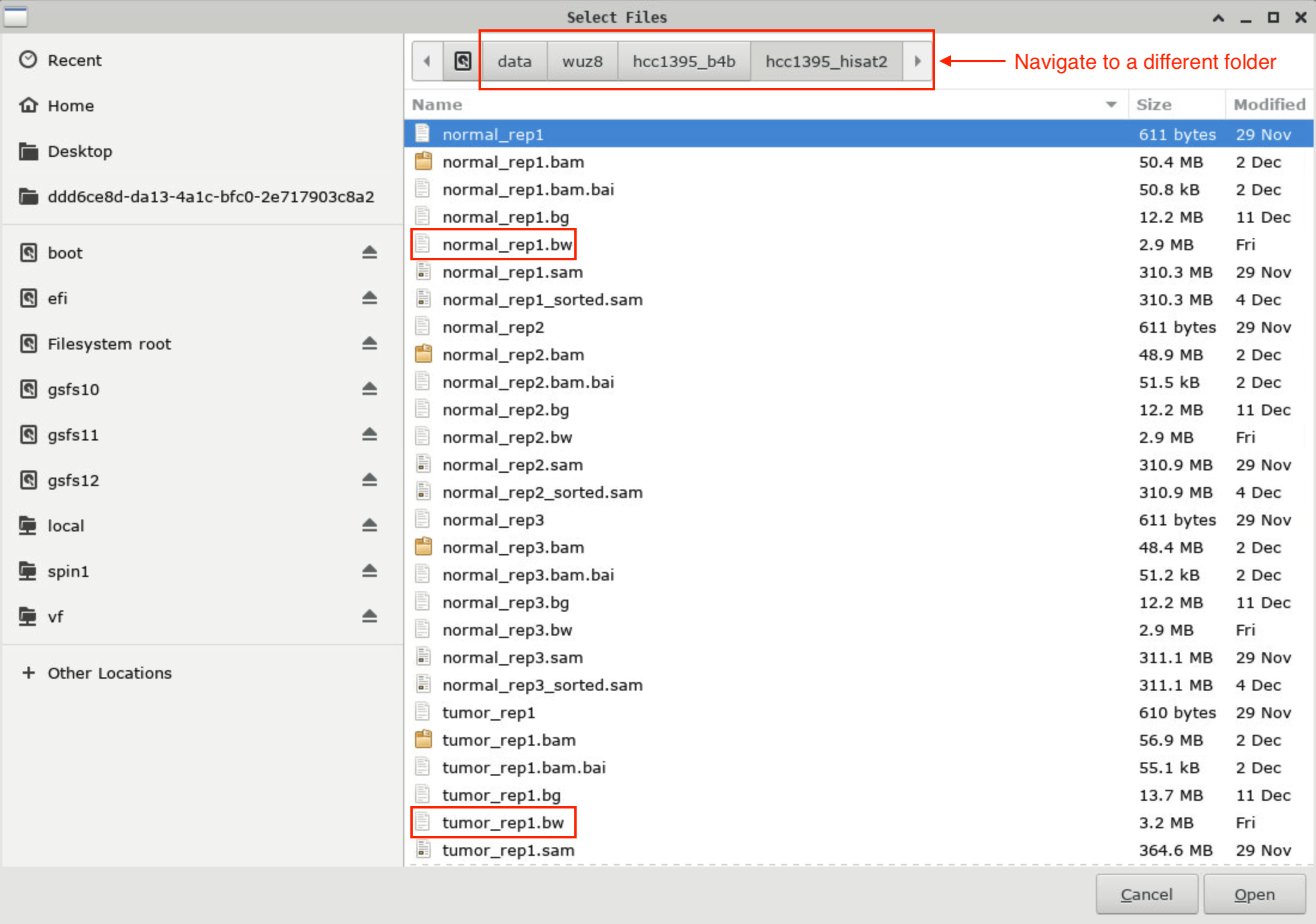Click the archive icon of normal_rep1.bam
Viewport: 1316px width, 924px height.
(x=424, y=162)
